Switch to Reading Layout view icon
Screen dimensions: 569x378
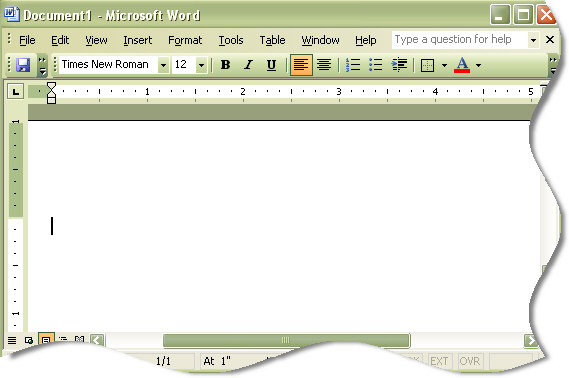tap(79, 340)
